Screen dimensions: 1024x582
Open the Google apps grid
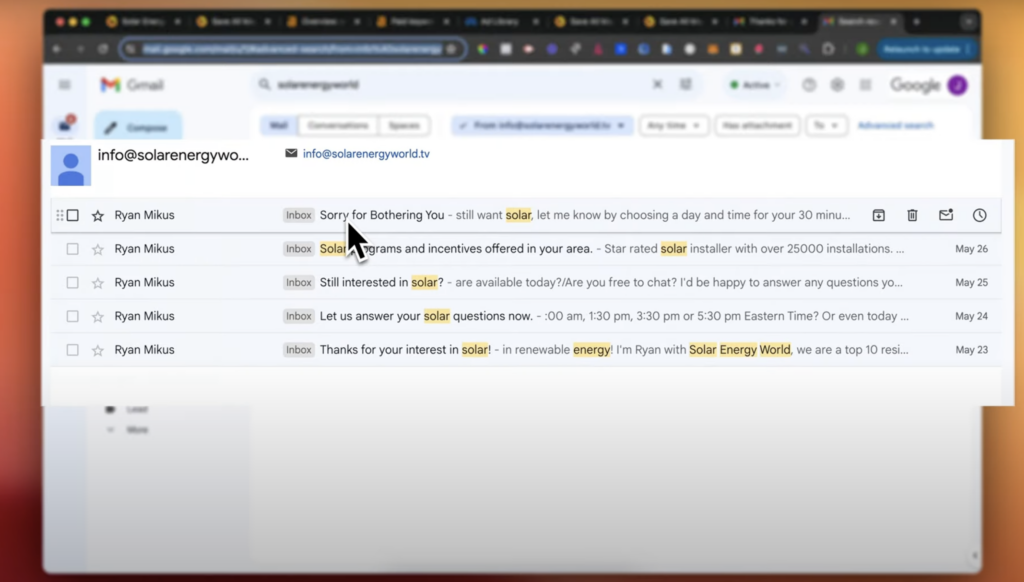click(866, 85)
